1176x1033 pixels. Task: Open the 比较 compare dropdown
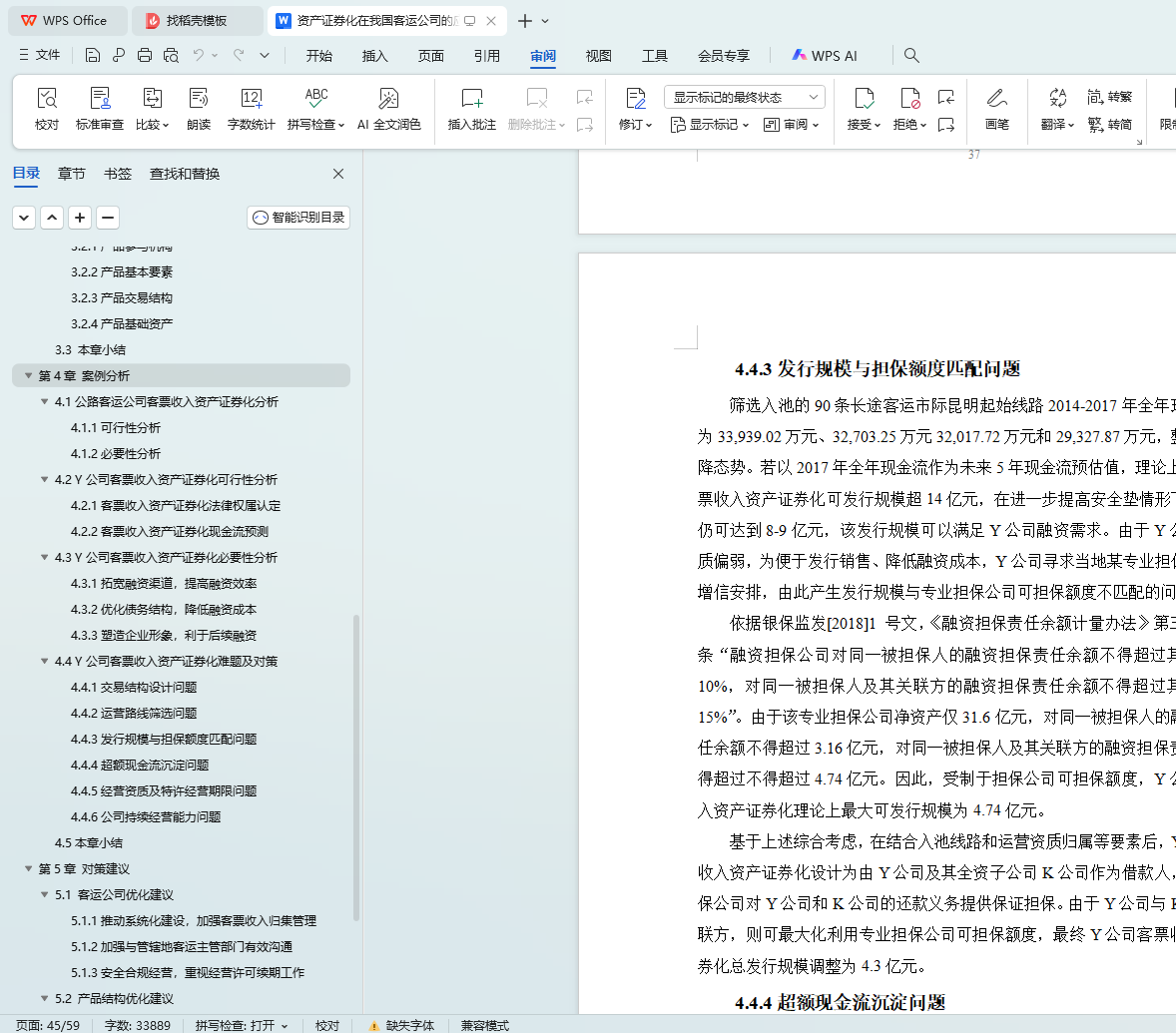[x=153, y=108]
